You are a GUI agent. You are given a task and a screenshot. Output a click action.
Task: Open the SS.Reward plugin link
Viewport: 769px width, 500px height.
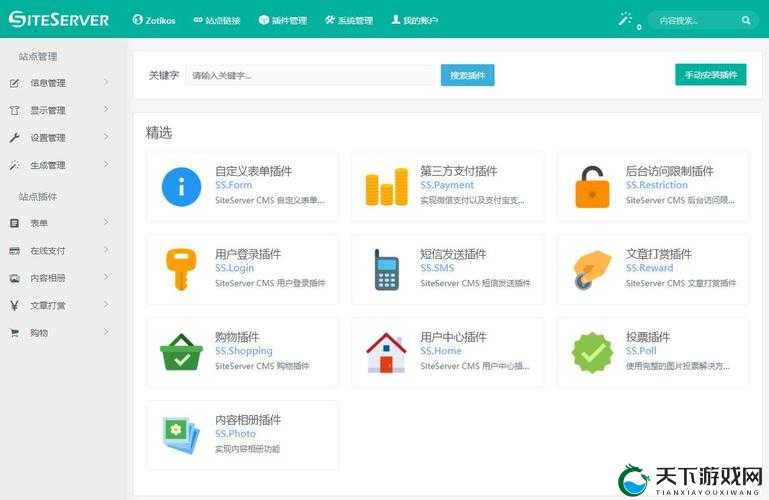pos(649,268)
